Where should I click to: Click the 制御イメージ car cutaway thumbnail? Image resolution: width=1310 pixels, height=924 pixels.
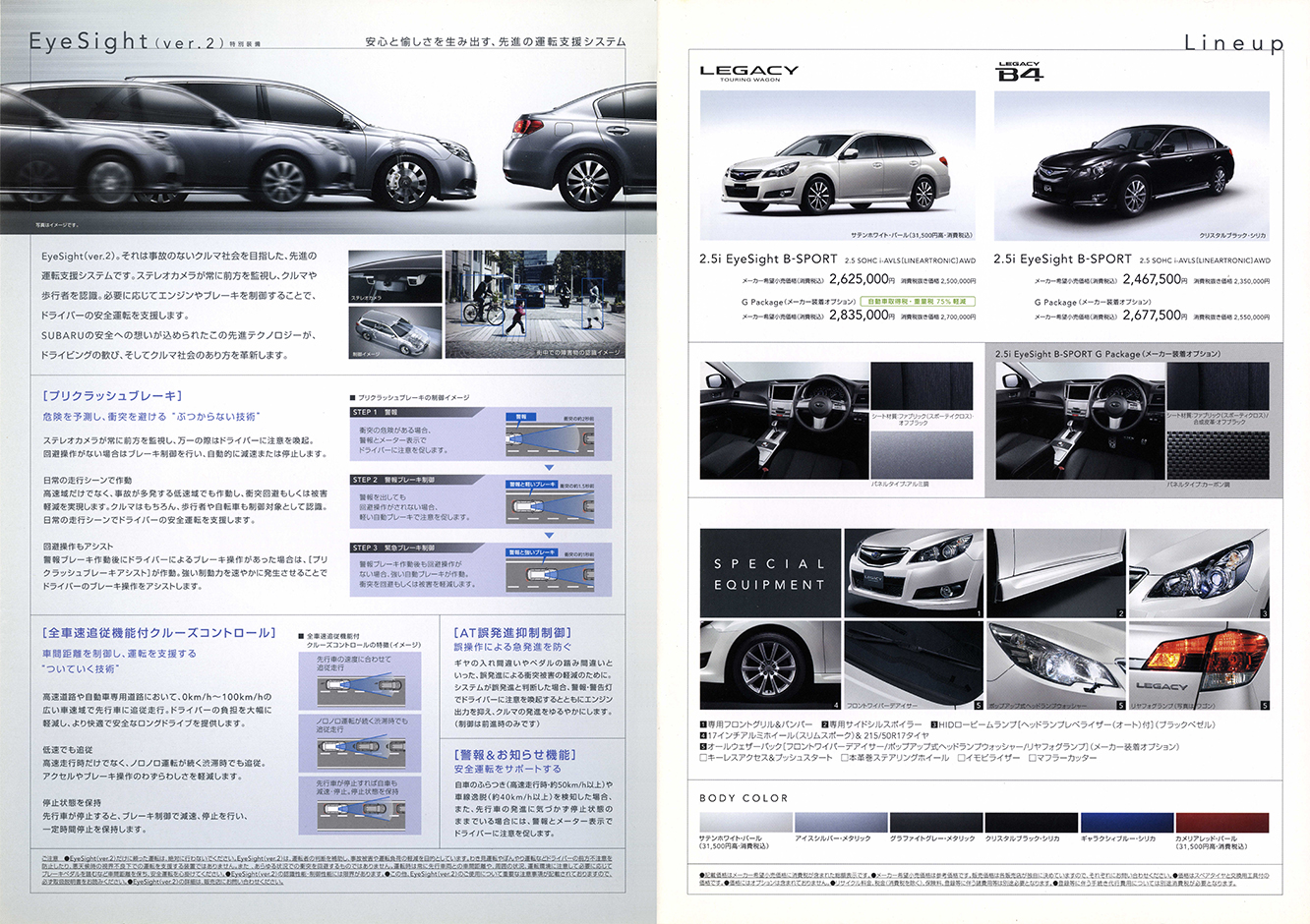tap(394, 332)
